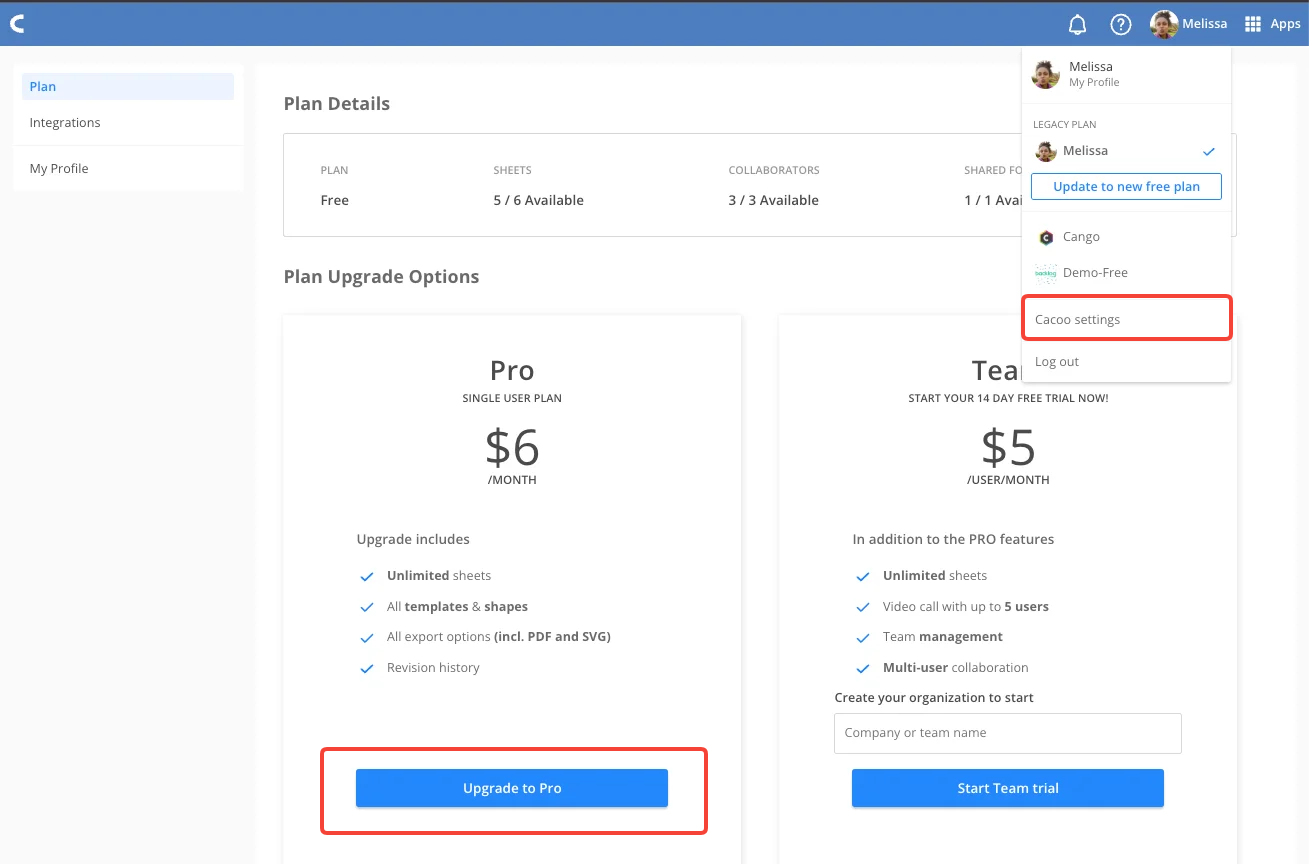Go to My Profile in the sidebar
Screen dimensions: 1309x864
128,169
